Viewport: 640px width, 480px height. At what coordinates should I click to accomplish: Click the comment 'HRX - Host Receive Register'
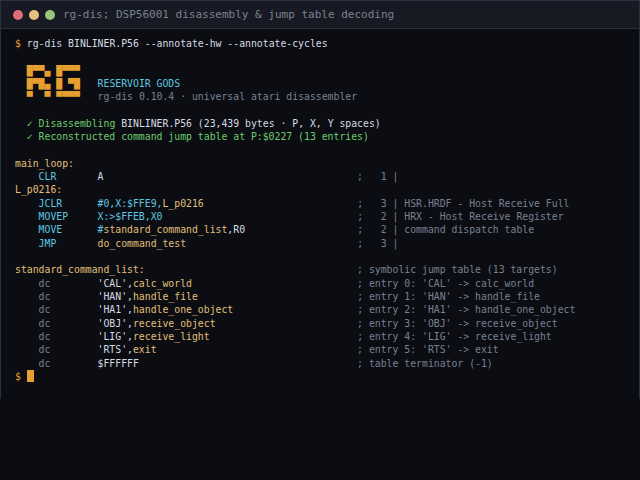pos(484,216)
